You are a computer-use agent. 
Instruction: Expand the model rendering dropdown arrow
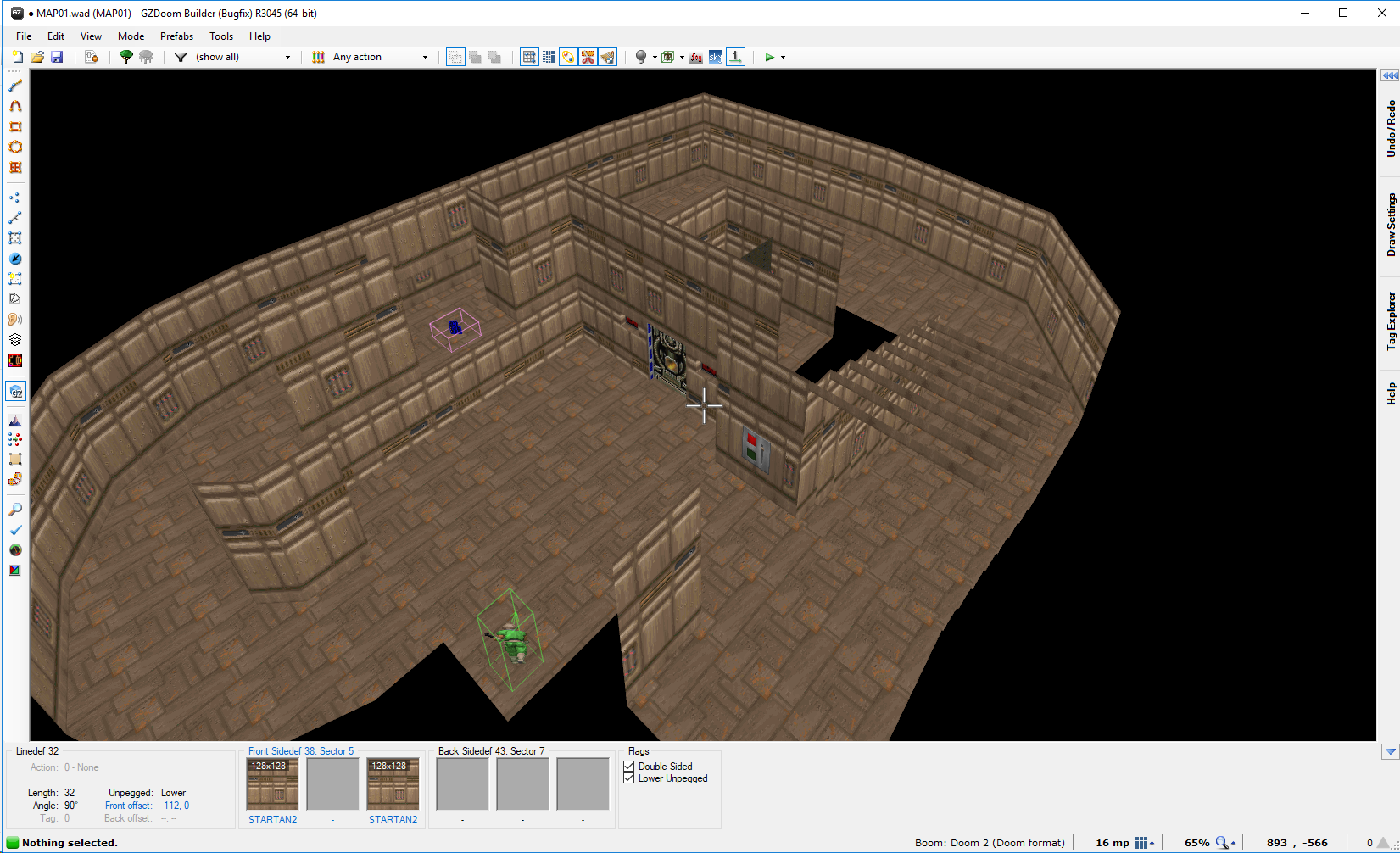(682, 57)
